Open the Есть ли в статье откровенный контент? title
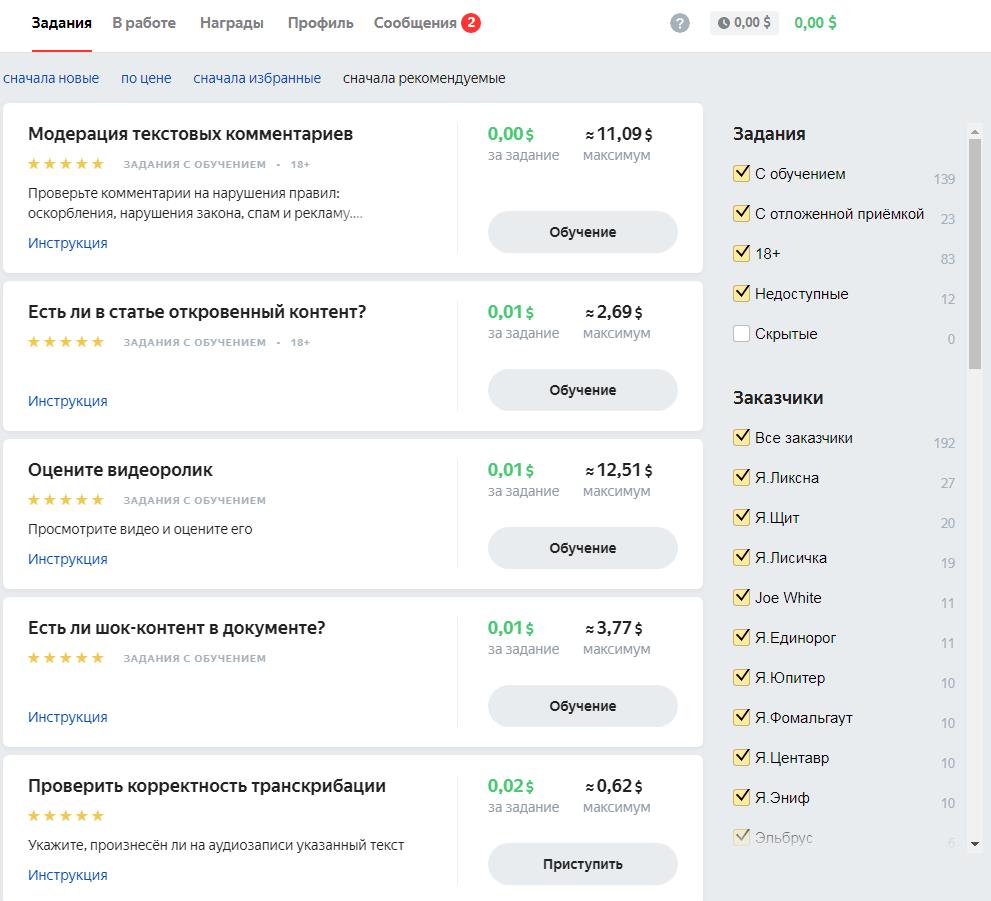 click(x=197, y=312)
